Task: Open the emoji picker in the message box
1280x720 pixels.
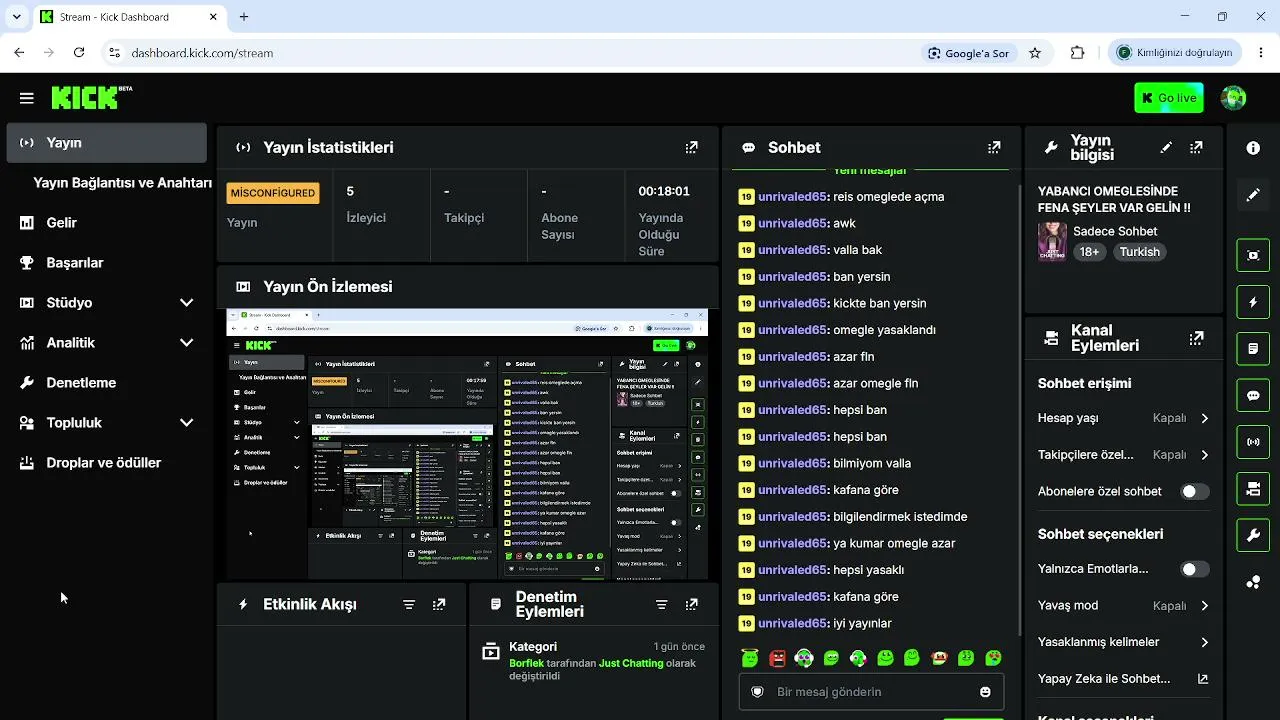Action: 985,692
